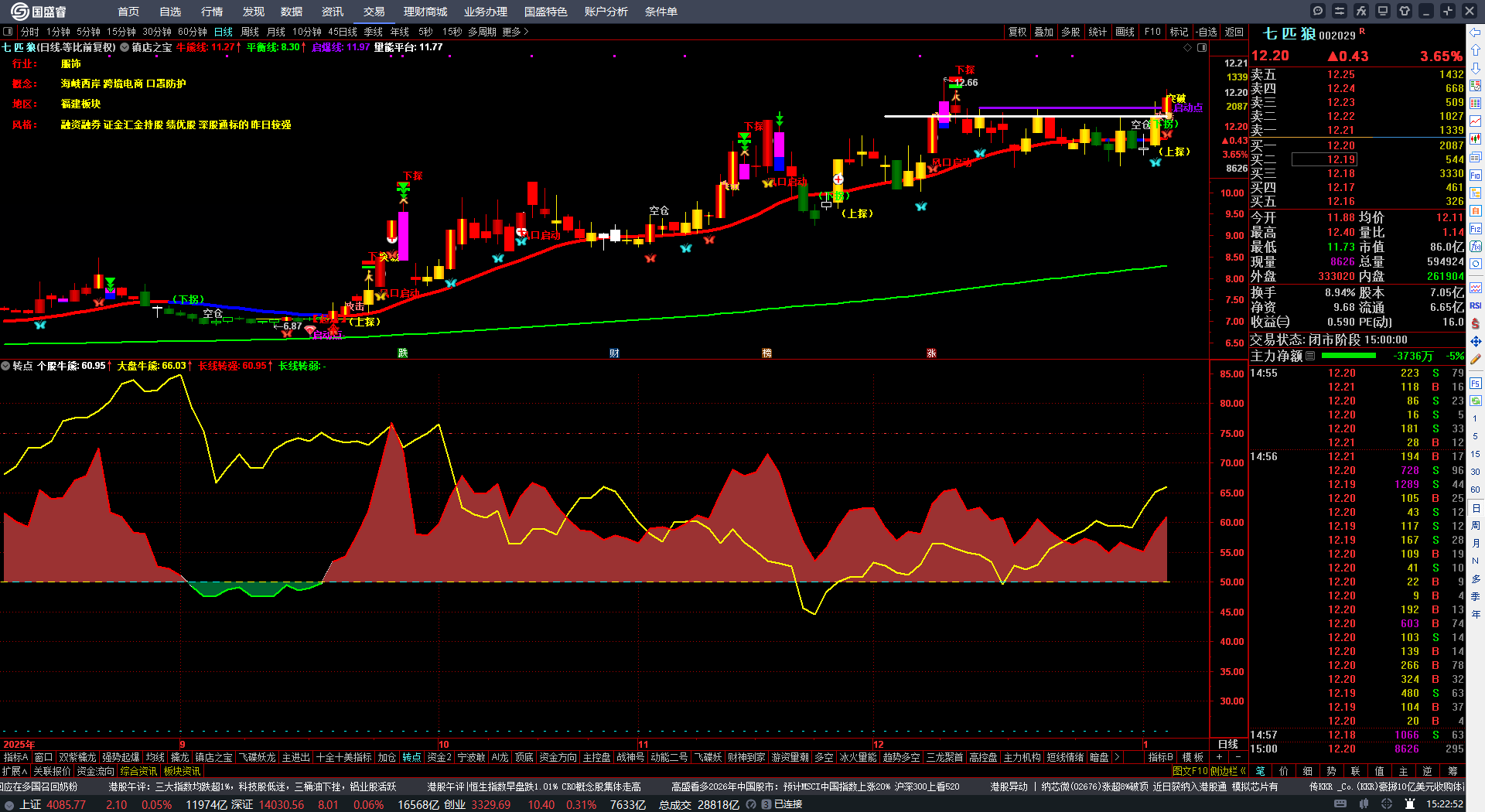Open the 国盛睿 logo at top left
This screenshot has width=1485, height=812.
[39, 12]
